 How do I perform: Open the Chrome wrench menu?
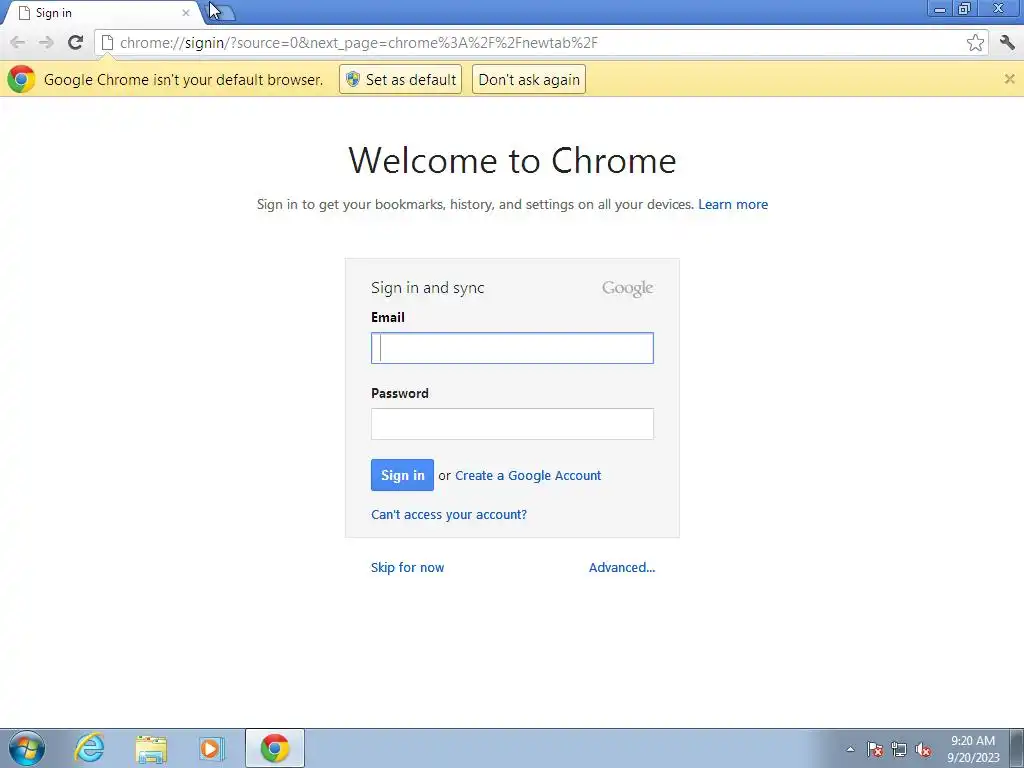[x=1007, y=43]
